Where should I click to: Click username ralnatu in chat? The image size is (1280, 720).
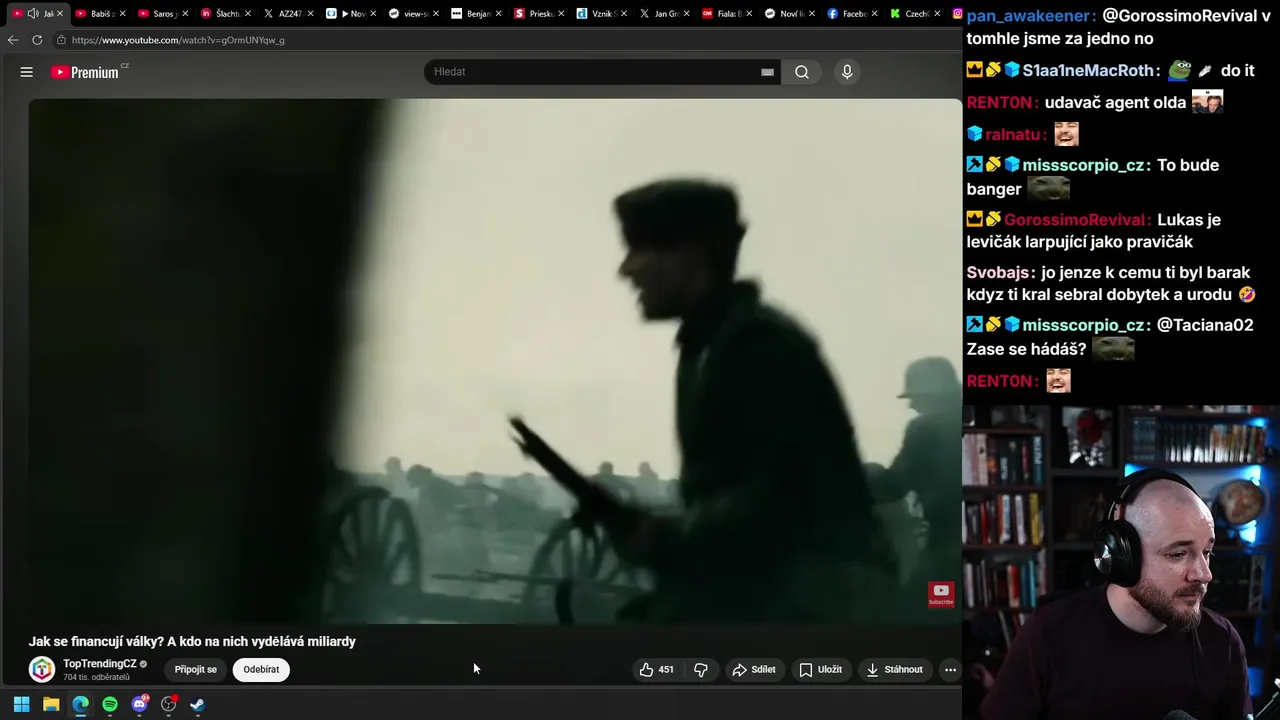[1015, 135]
